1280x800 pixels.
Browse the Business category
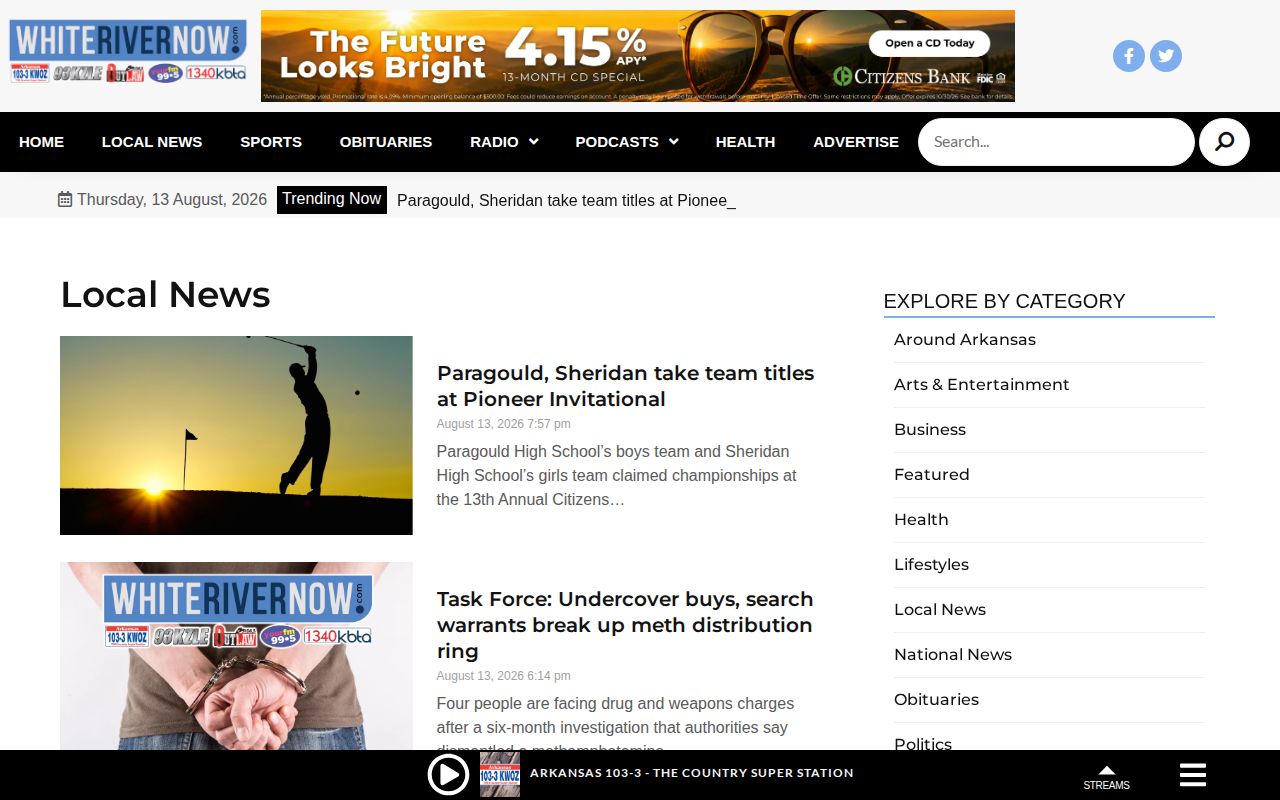tap(930, 430)
